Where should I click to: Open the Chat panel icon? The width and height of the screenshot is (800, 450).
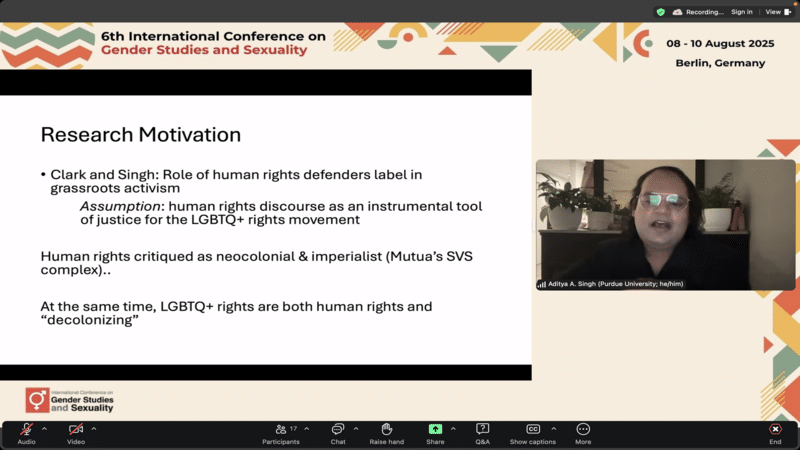click(x=338, y=429)
